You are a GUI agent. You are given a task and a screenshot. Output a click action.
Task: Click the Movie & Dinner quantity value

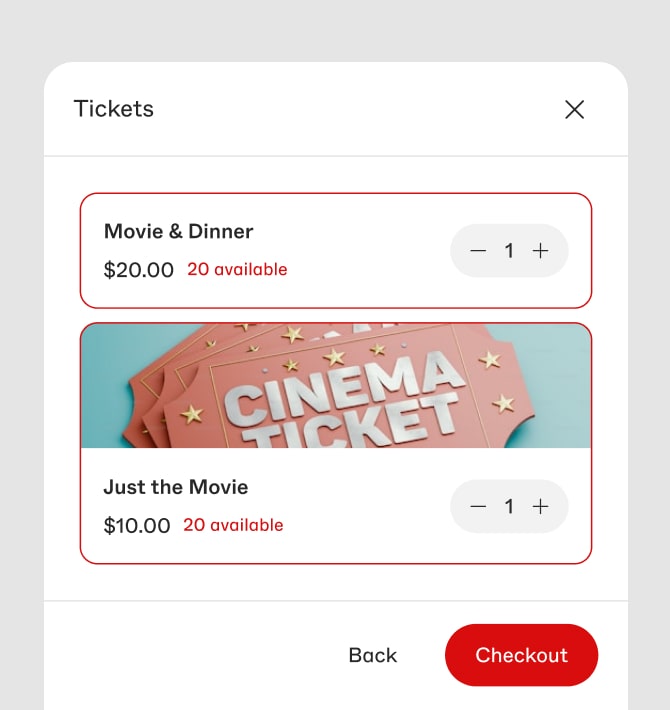point(509,250)
